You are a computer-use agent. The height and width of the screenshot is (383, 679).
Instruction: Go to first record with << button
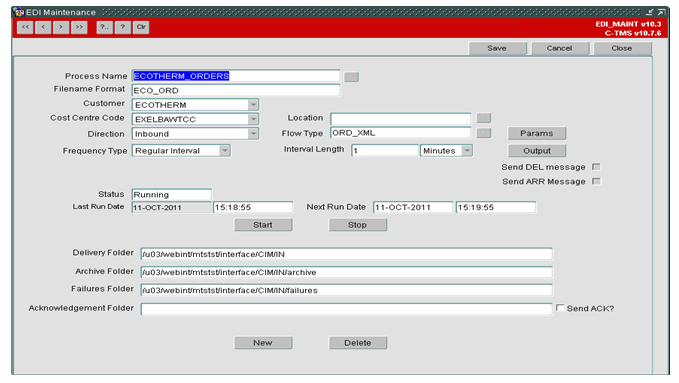25,27
